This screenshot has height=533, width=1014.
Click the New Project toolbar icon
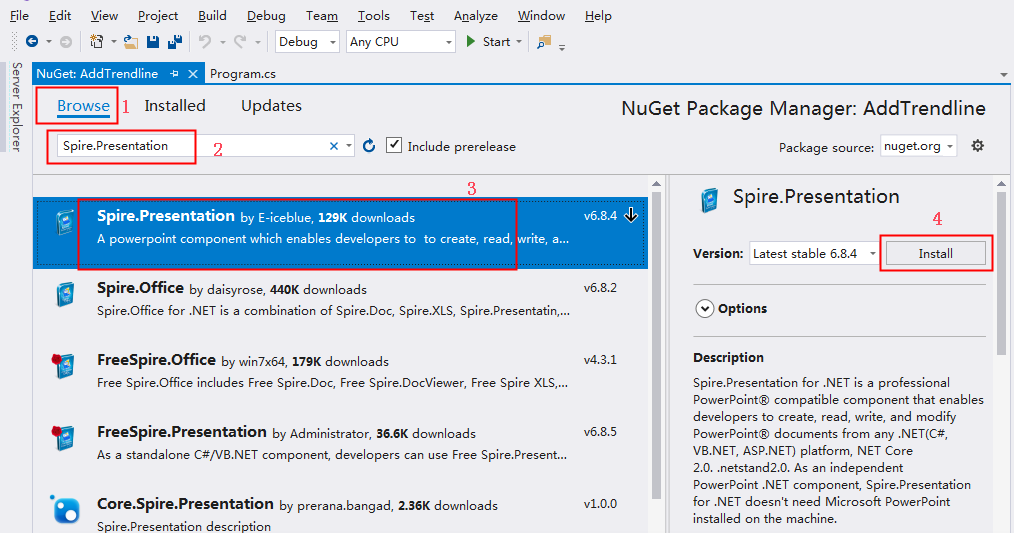(96, 42)
